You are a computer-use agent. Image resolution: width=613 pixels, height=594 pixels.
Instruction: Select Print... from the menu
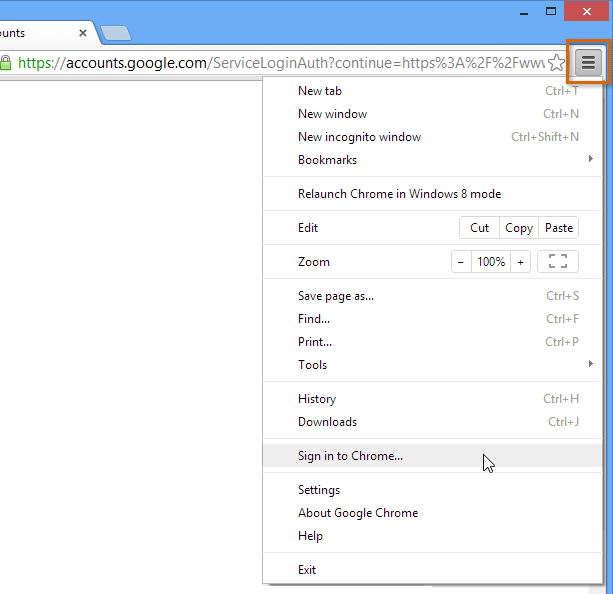click(432, 342)
